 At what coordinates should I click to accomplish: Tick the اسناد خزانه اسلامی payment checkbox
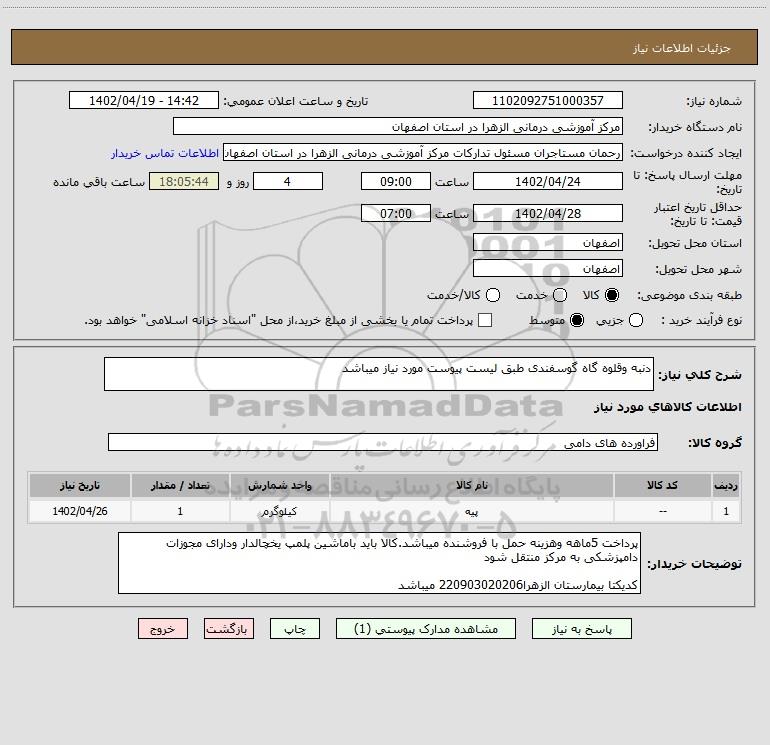point(485,320)
